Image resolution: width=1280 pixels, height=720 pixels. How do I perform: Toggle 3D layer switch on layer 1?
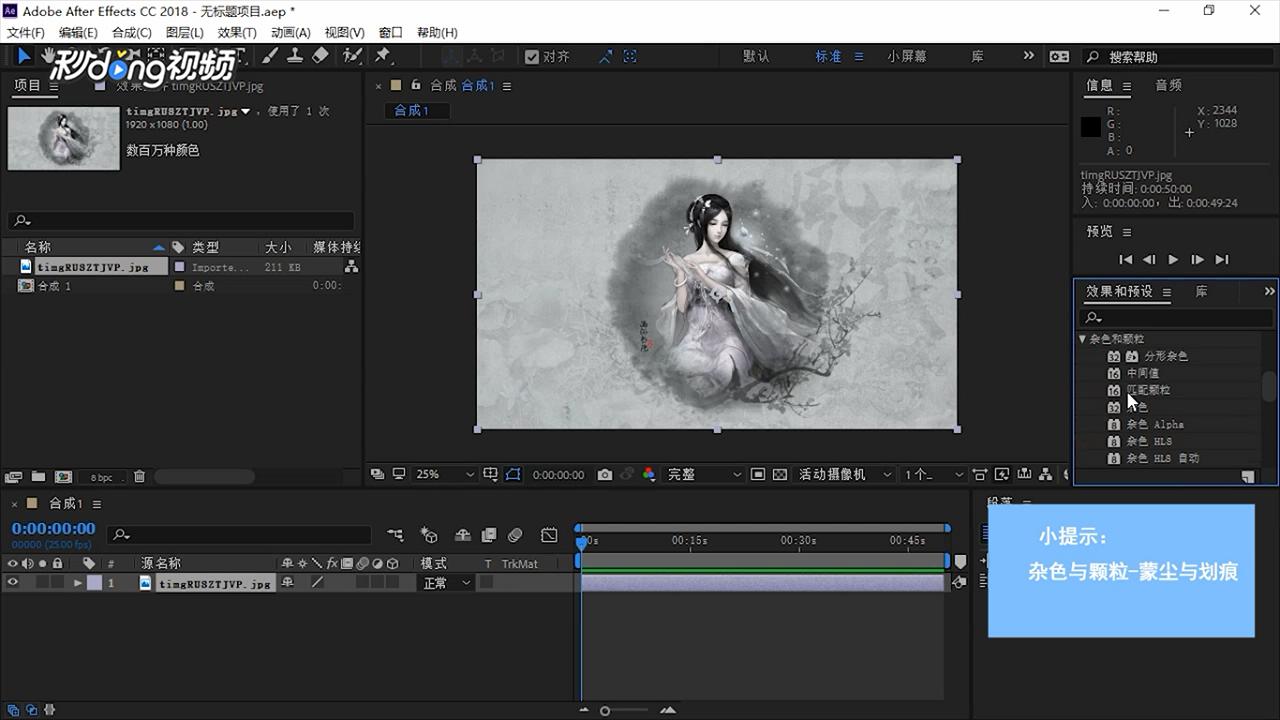tap(392, 583)
